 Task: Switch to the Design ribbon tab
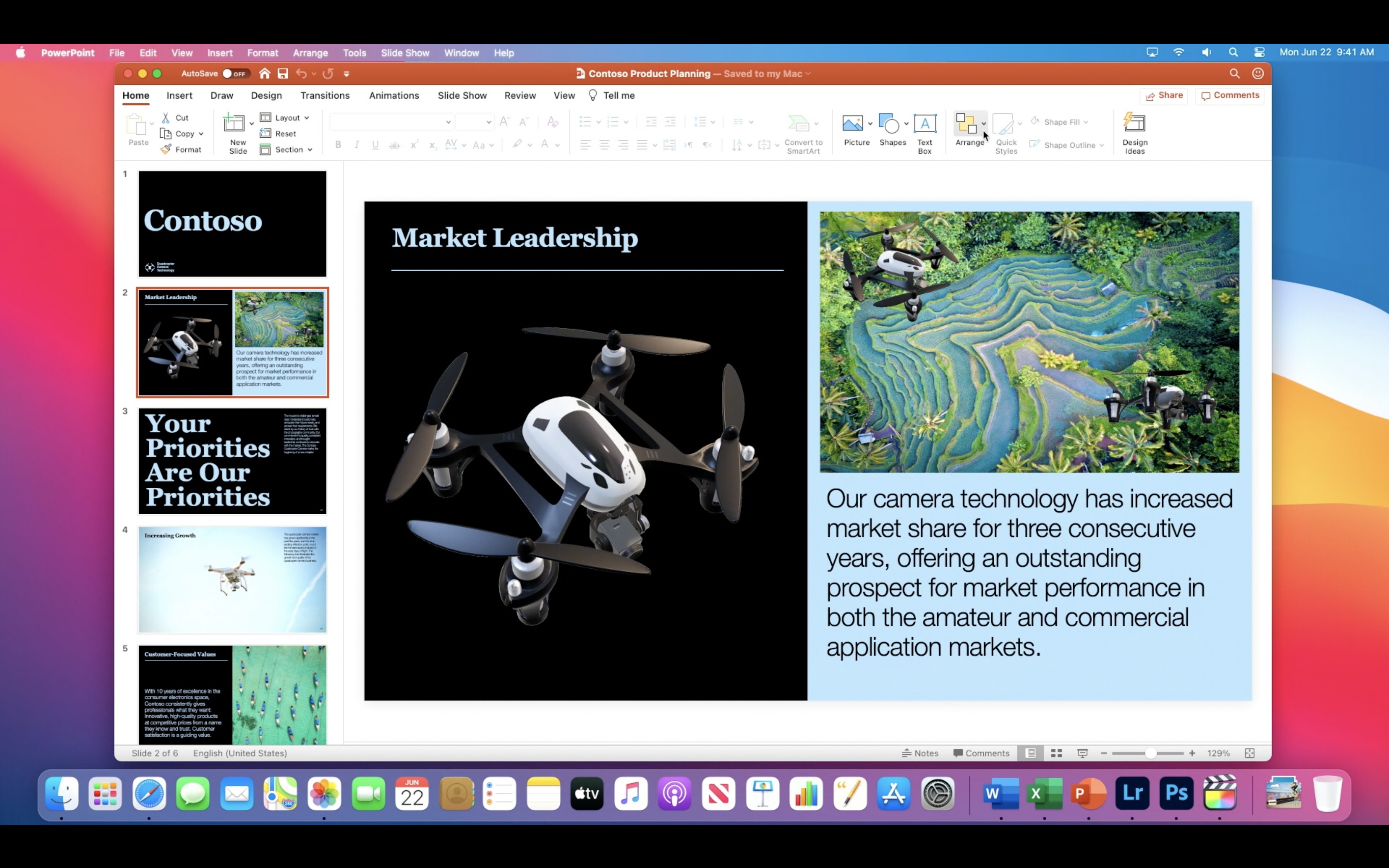[266, 95]
